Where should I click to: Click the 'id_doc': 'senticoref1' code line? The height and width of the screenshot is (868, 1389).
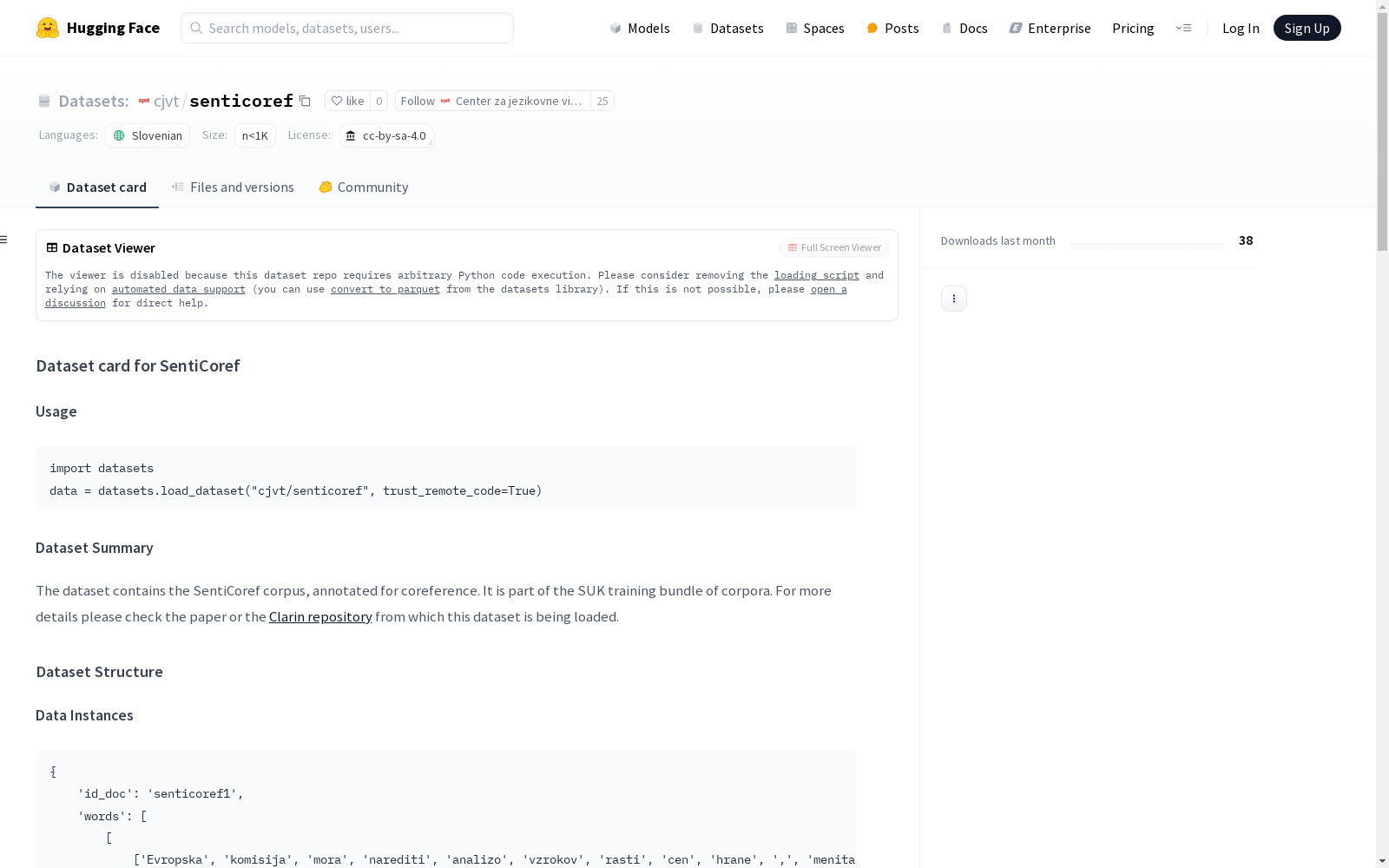(161, 793)
